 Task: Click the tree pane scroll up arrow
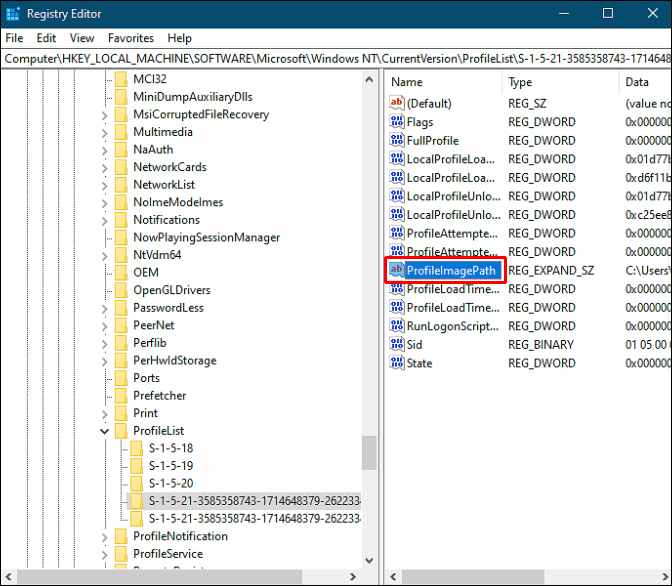click(369, 80)
